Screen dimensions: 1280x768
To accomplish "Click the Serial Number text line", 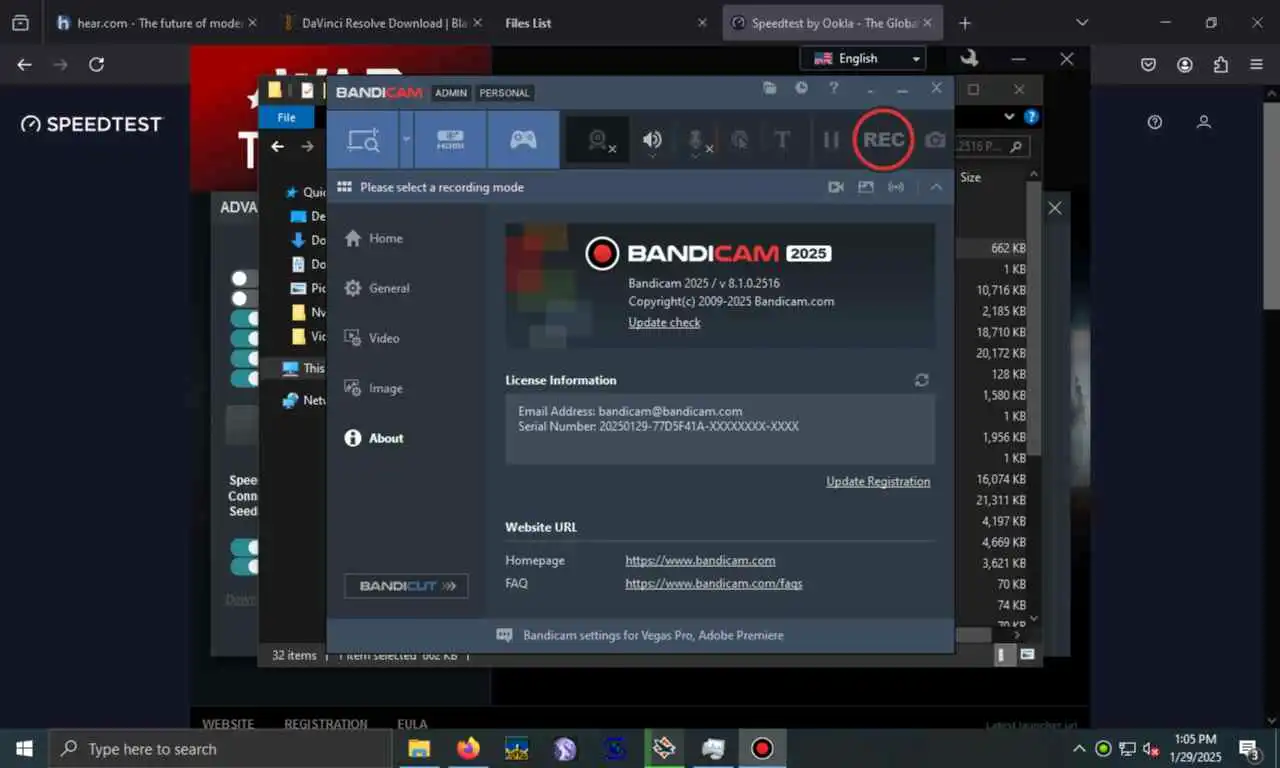I will [x=658, y=426].
